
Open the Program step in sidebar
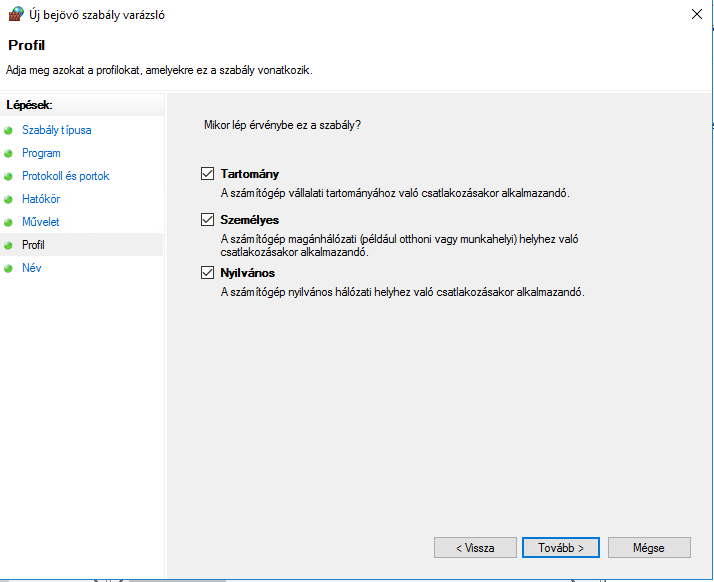click(x=41, y=153)
